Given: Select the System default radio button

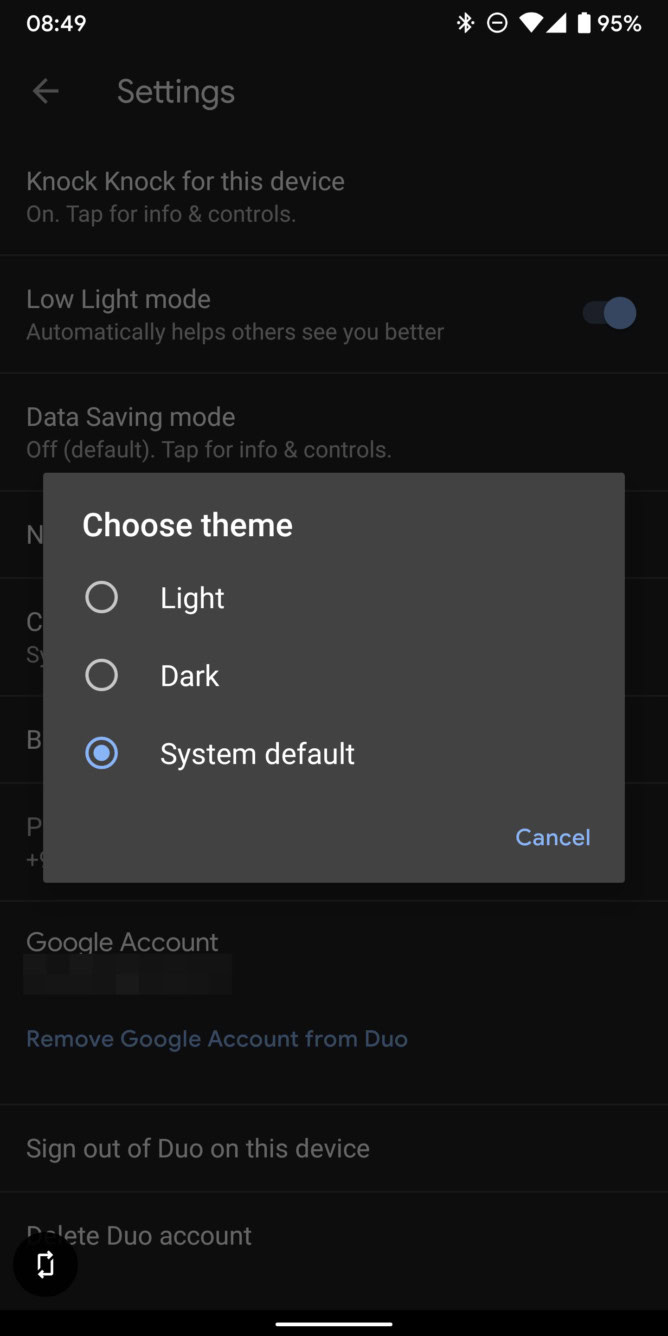Looking at the screenshot, I should point(102,753).
